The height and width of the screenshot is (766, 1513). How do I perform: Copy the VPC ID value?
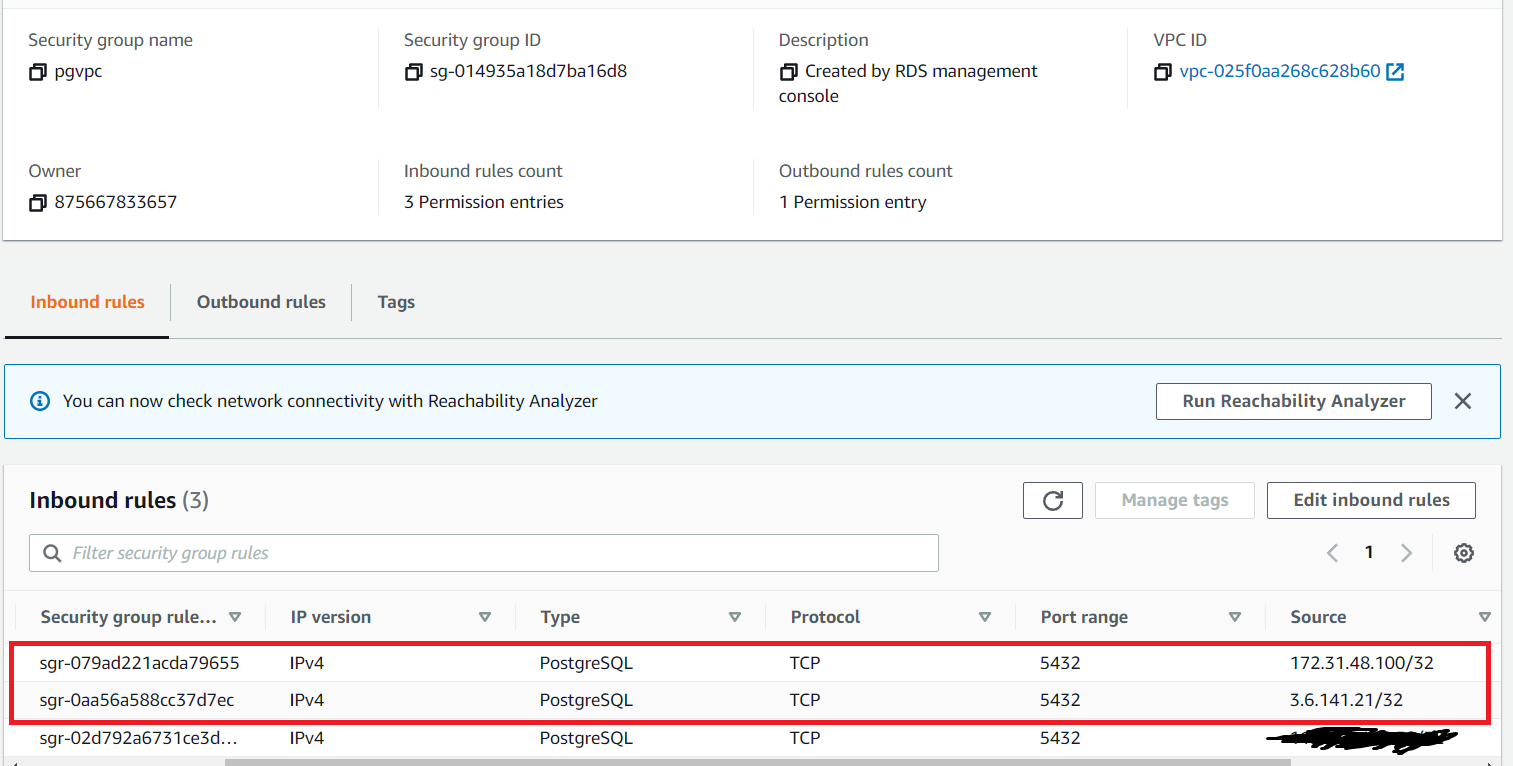pos(1162,72)
